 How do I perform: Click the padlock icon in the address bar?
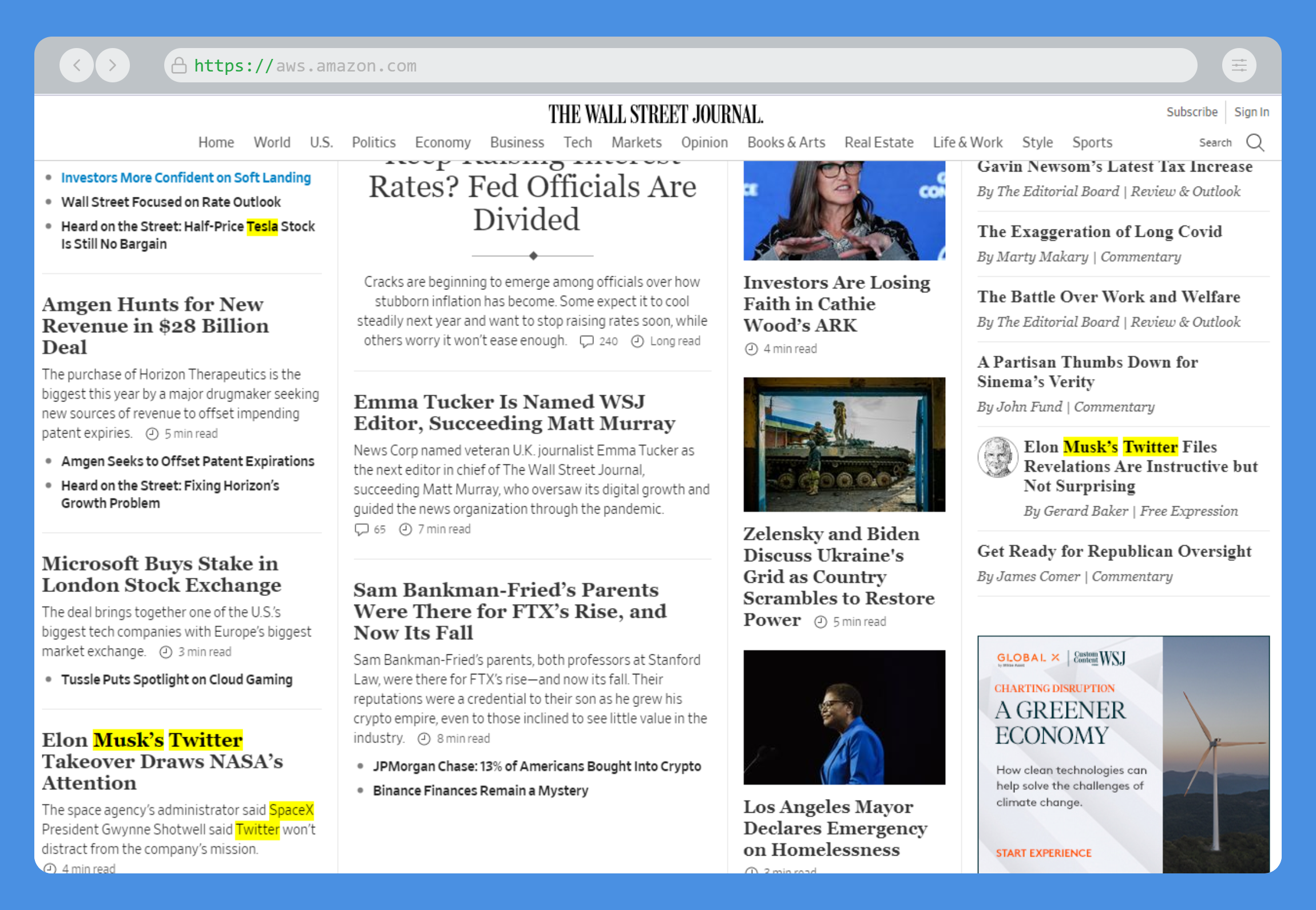179,65
